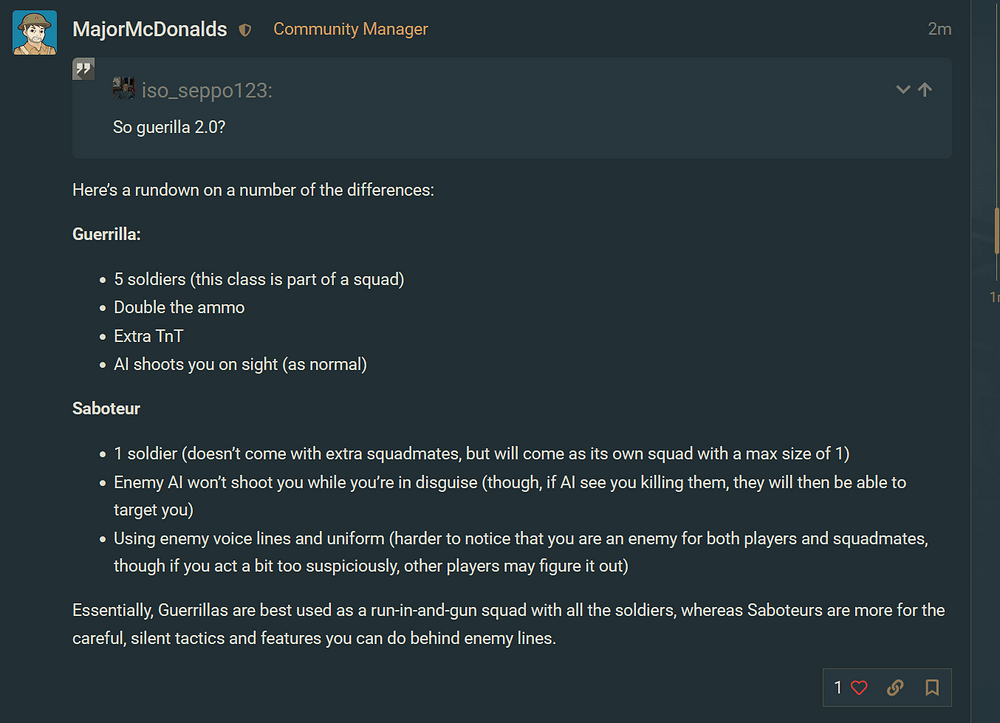Expand the iso_seppo123 quote with the chevron
This screenshot has height=723, width=1000.
(903, 90)
